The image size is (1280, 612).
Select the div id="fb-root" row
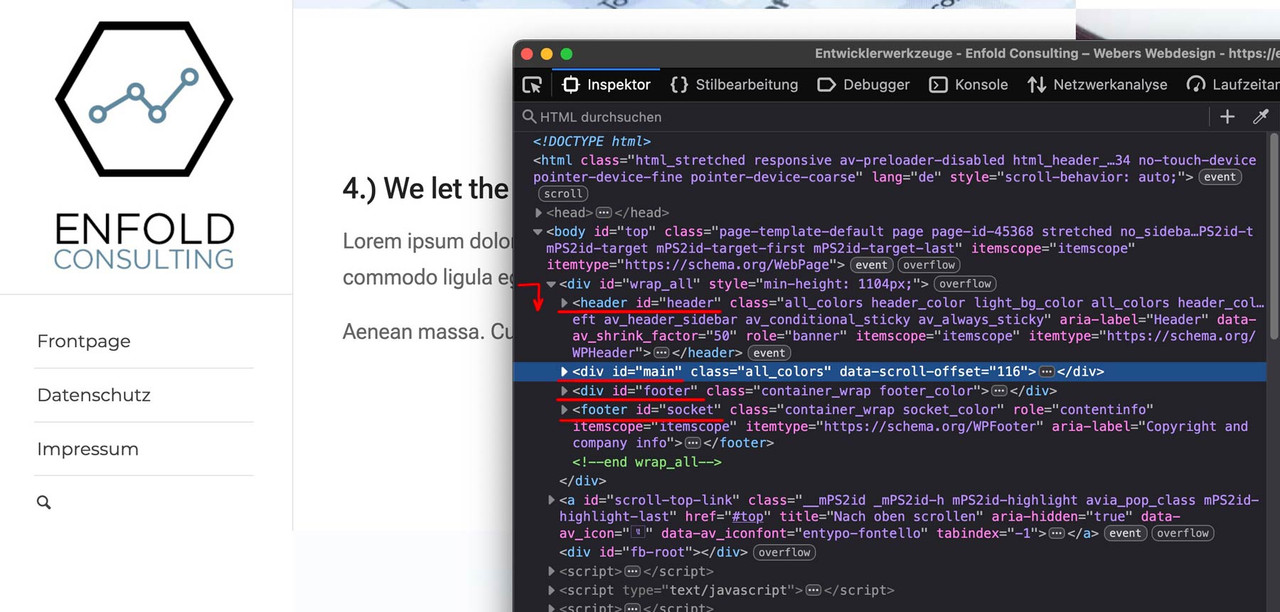654,552
